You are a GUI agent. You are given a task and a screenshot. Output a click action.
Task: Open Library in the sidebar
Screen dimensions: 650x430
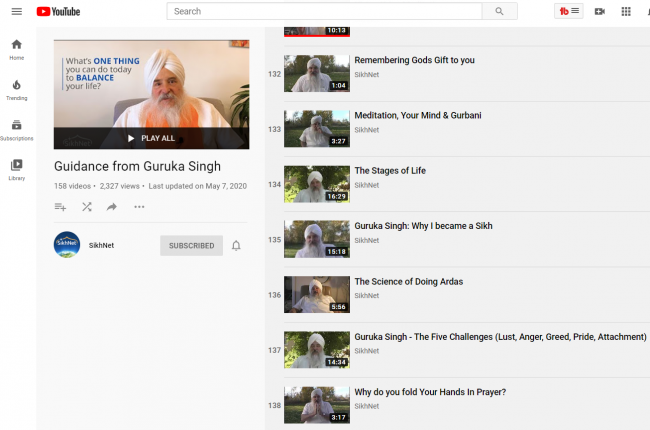(16, 169)
